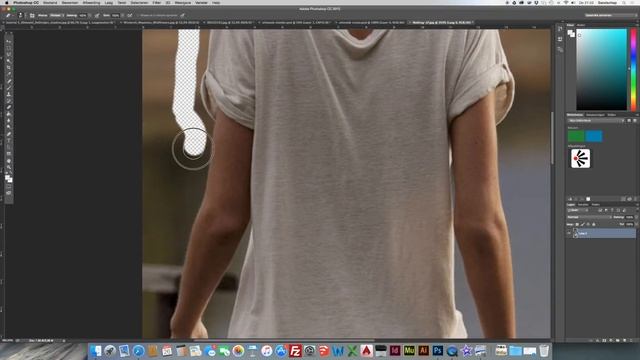This screenshot has height=360, width=640.
Task: Switch to the Stalen tab next to Kleur
Action: click(581, 25)
